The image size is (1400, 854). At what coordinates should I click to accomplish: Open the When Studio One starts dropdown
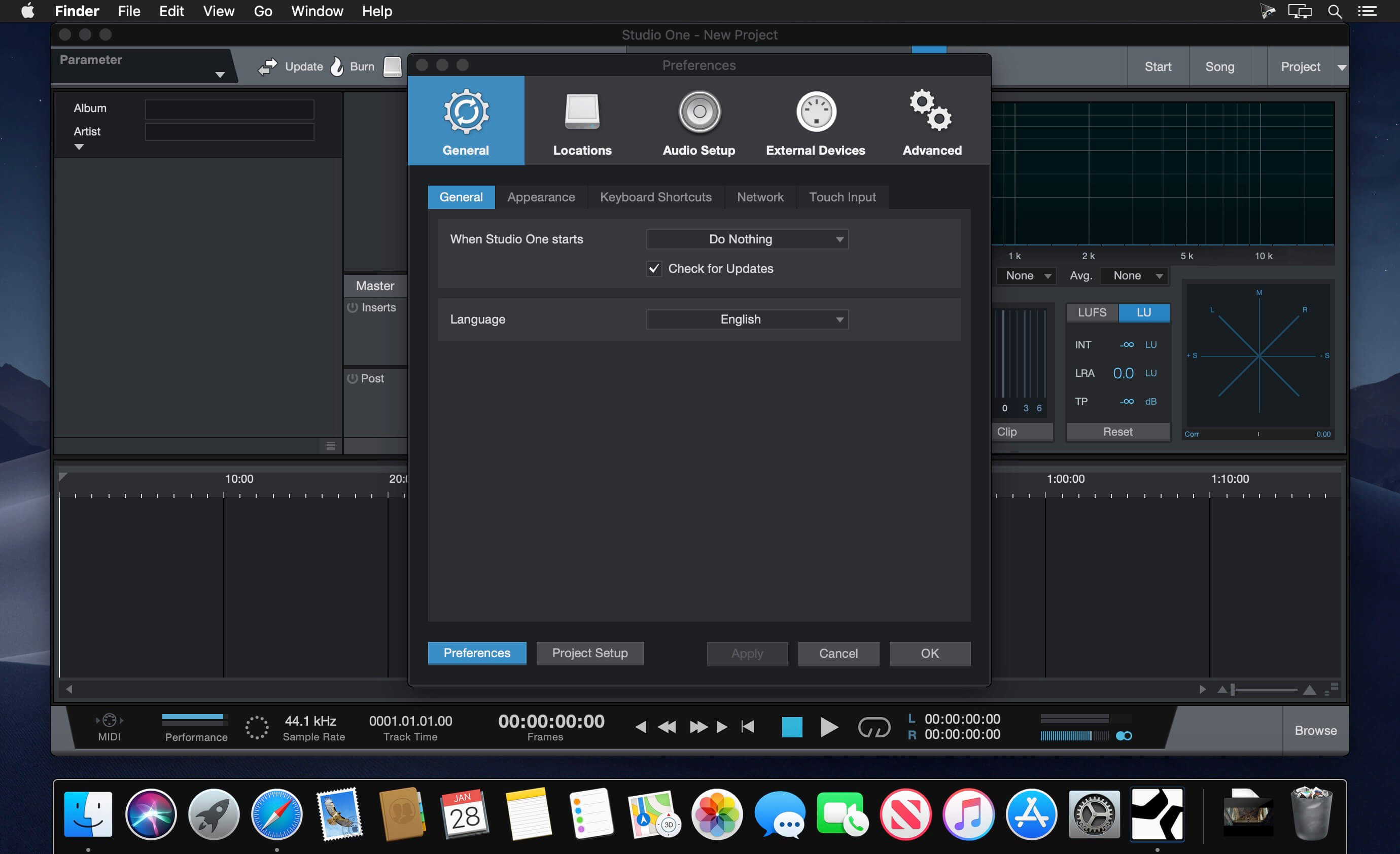[747, 239]
